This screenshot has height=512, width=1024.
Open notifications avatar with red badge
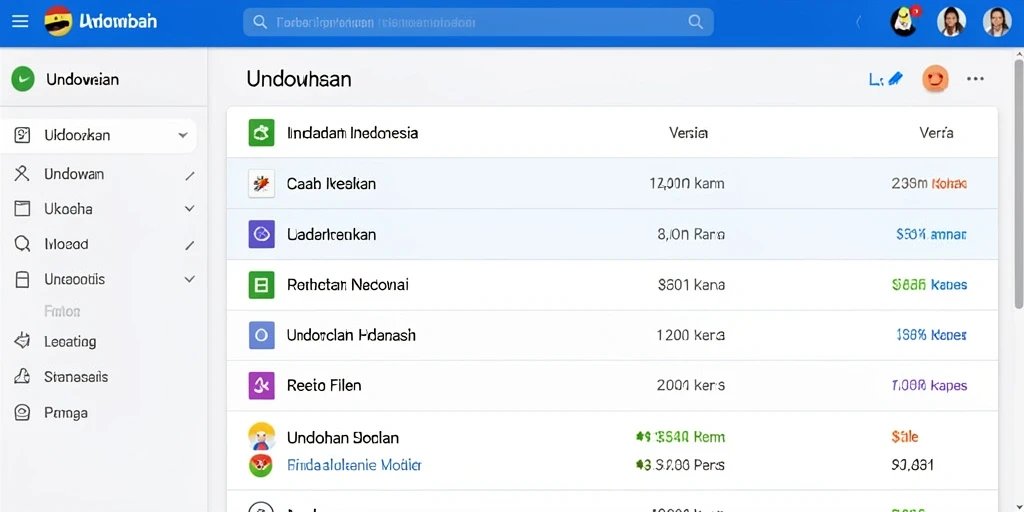(x=905, y=22)
